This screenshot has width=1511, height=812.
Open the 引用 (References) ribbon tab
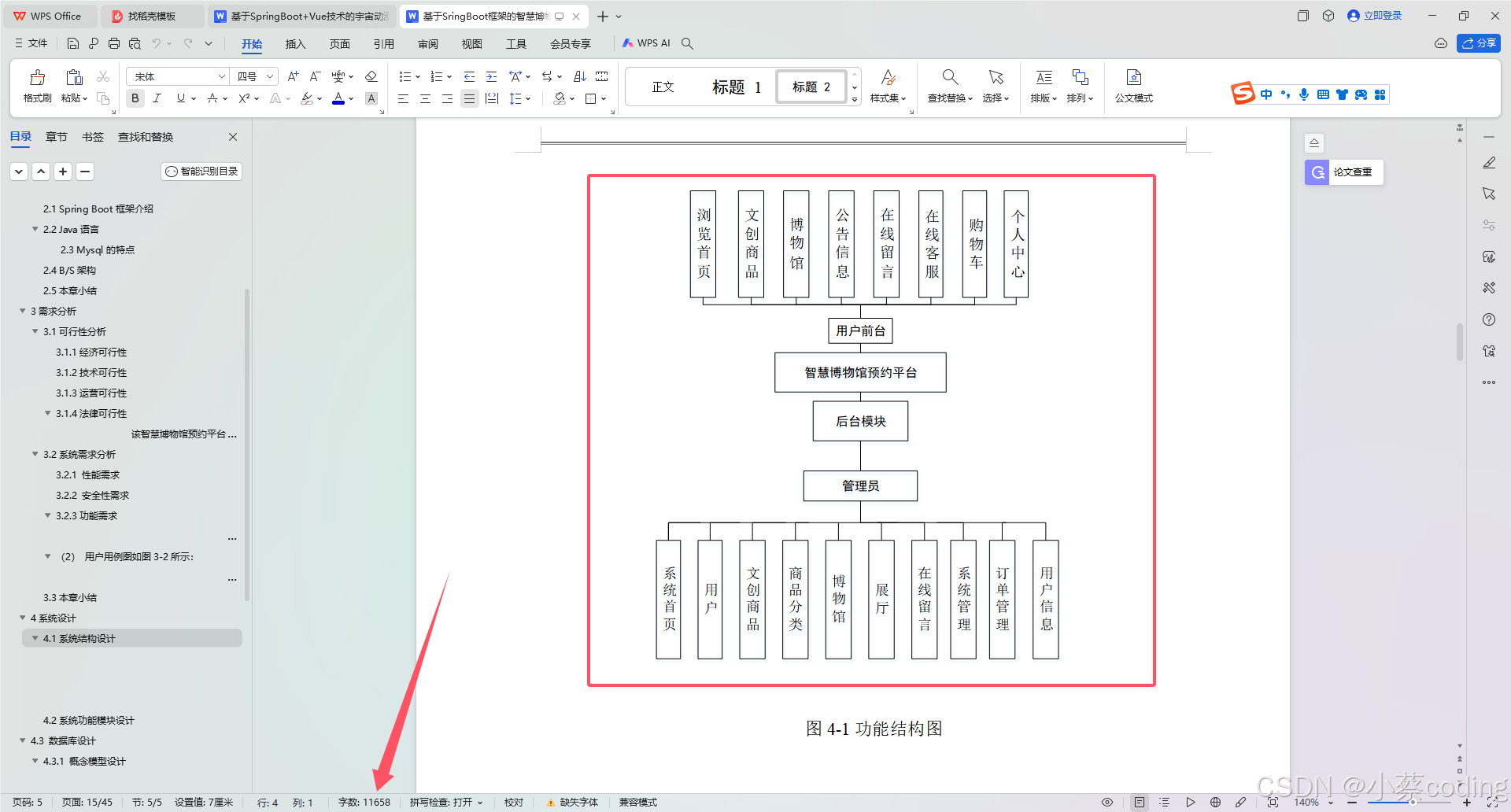click(x=384, y=44)
